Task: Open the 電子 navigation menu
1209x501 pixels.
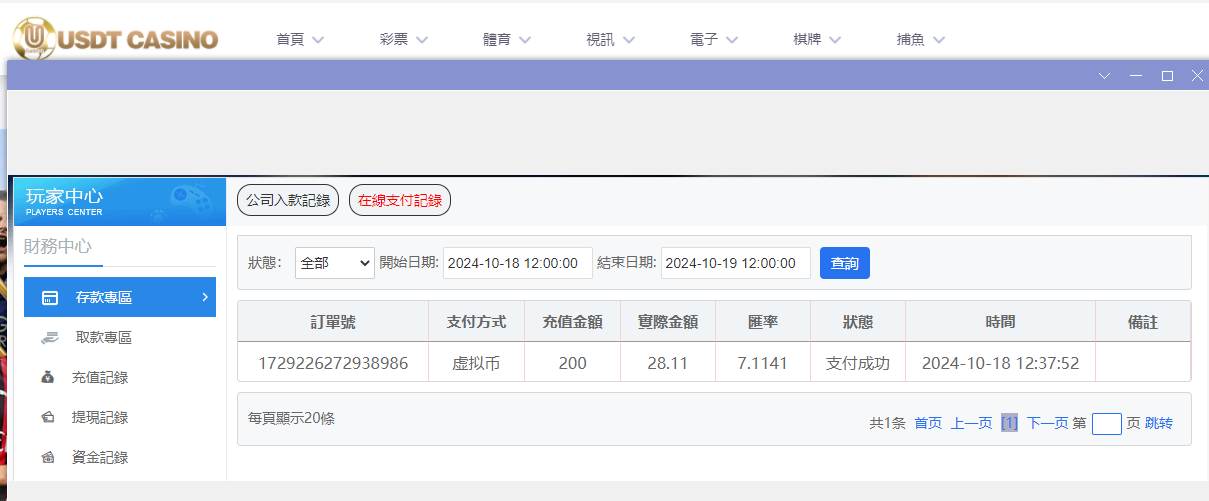Action: coord(714,40)
